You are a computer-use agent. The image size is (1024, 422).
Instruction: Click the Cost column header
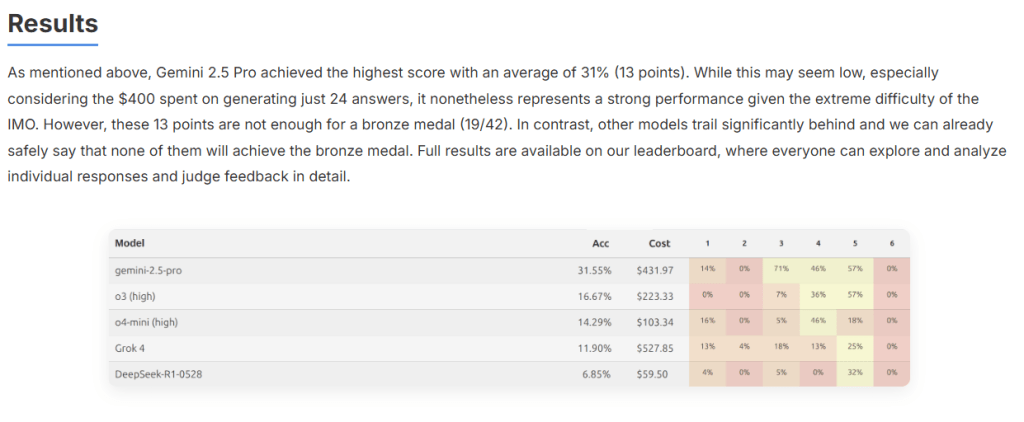point(659,243)
